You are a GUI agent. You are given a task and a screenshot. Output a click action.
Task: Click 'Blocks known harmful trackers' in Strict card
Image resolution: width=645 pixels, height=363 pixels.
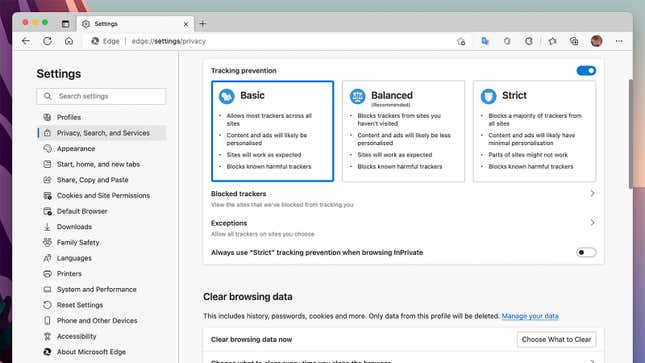pyautogui.click(x=531, y=167)
